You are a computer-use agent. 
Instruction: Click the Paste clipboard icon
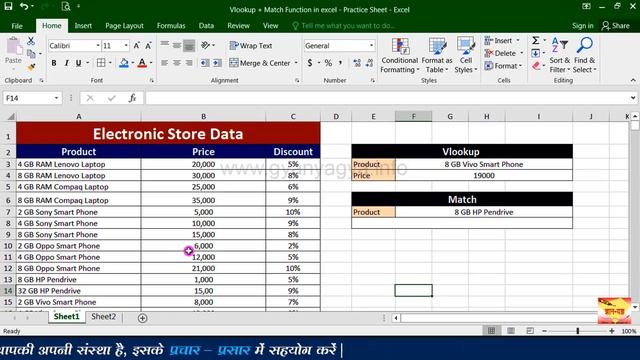(x=13, y=46)
